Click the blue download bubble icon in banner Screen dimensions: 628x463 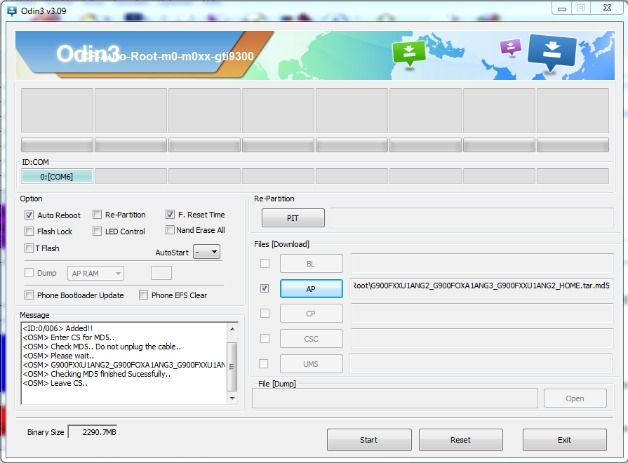point(552,52)
